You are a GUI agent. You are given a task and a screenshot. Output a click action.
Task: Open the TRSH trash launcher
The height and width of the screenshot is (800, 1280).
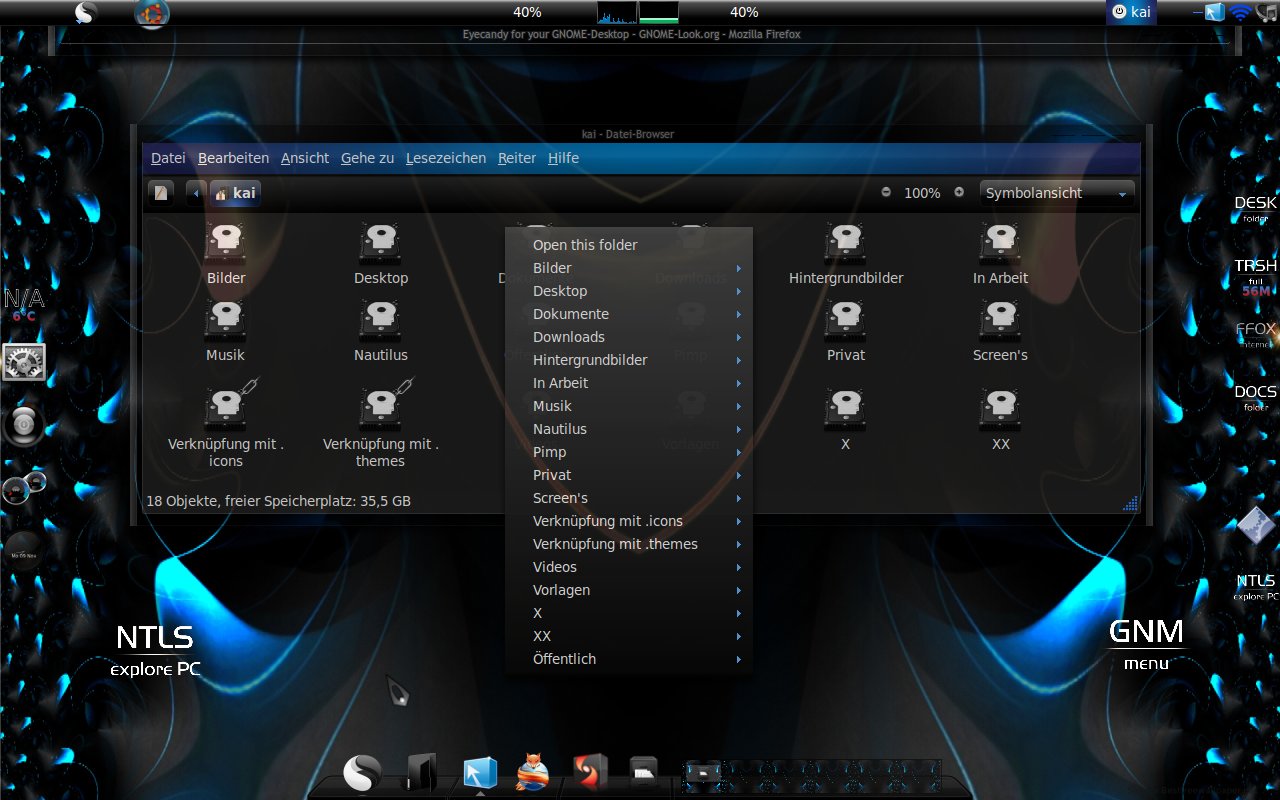coord(1256,276)
